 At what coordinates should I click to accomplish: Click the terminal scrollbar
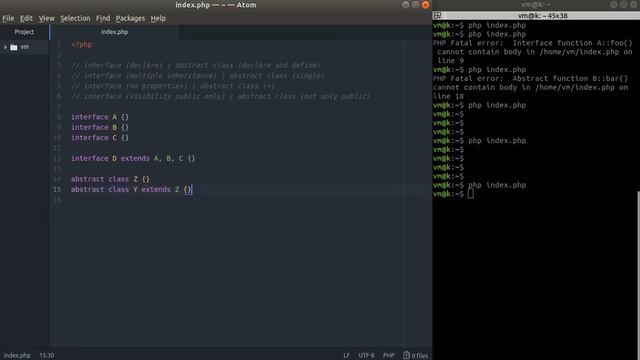[x=638, y=275]
